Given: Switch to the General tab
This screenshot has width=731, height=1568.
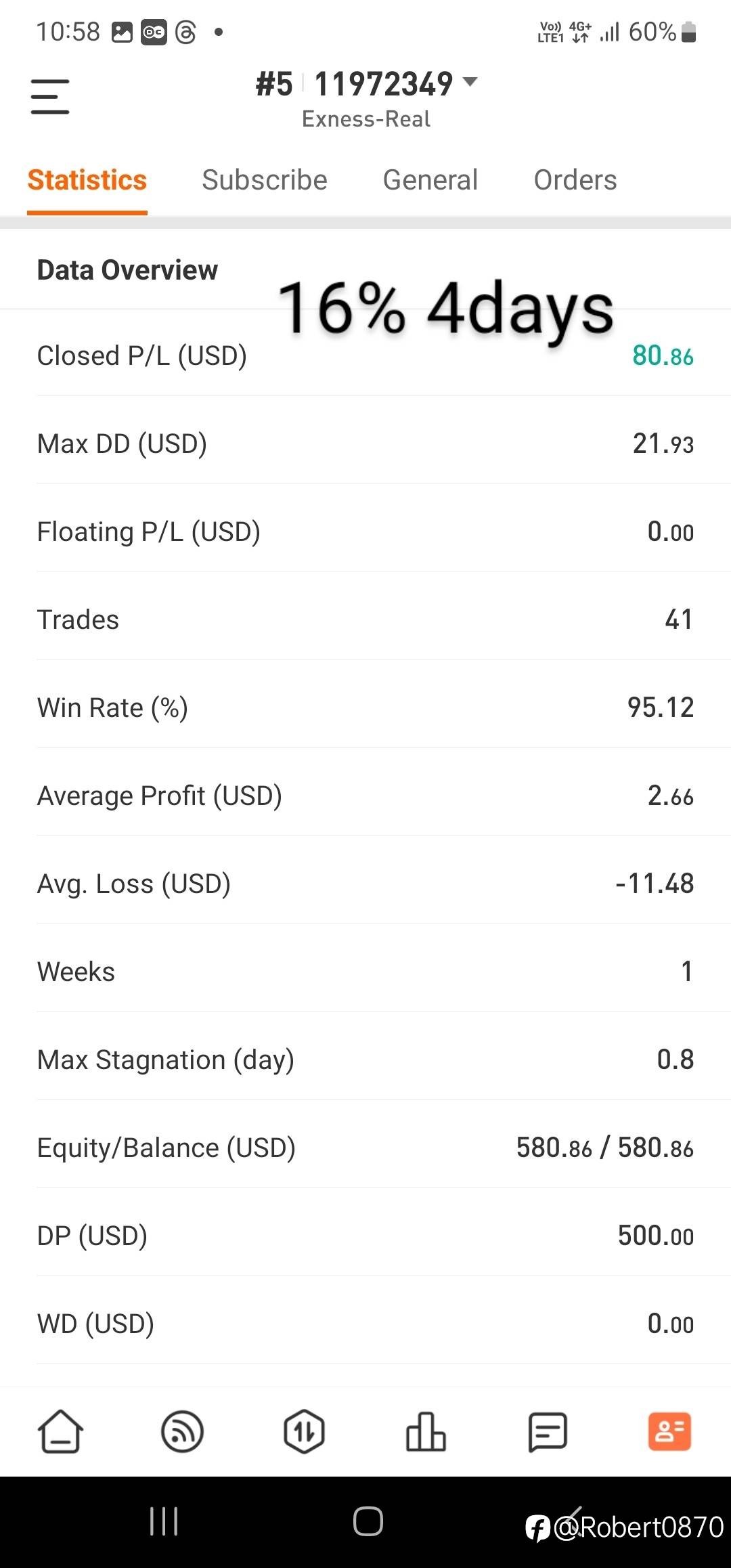Looking at the screenshot, I should pyautogui.click(x=430, y=180).
